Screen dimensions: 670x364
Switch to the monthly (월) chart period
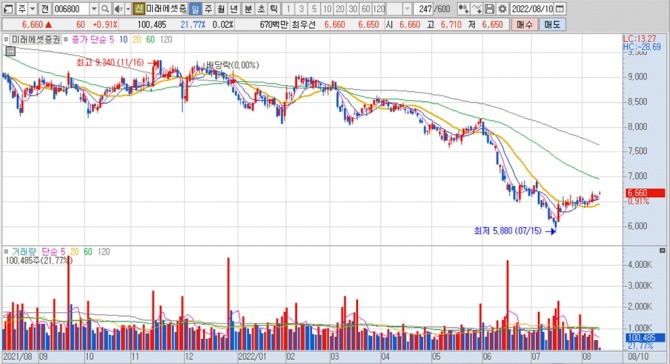[x=221, y=9]
